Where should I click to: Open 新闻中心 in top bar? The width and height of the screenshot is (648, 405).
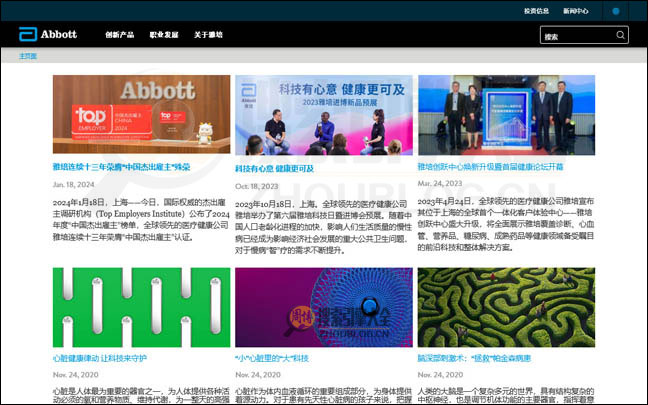[x=576, y=11]
